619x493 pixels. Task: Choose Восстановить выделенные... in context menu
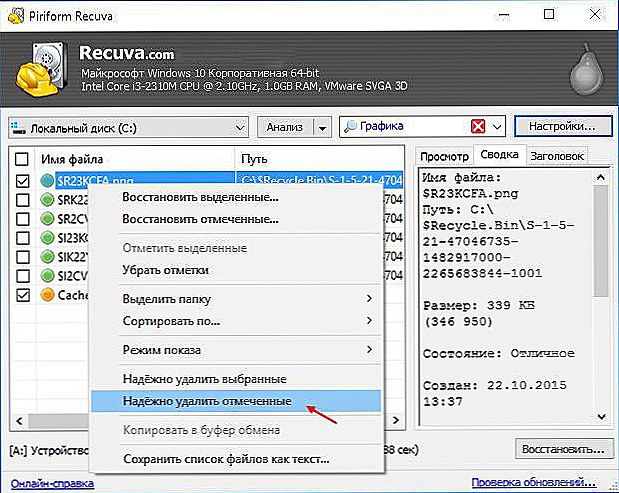(236, 197)
